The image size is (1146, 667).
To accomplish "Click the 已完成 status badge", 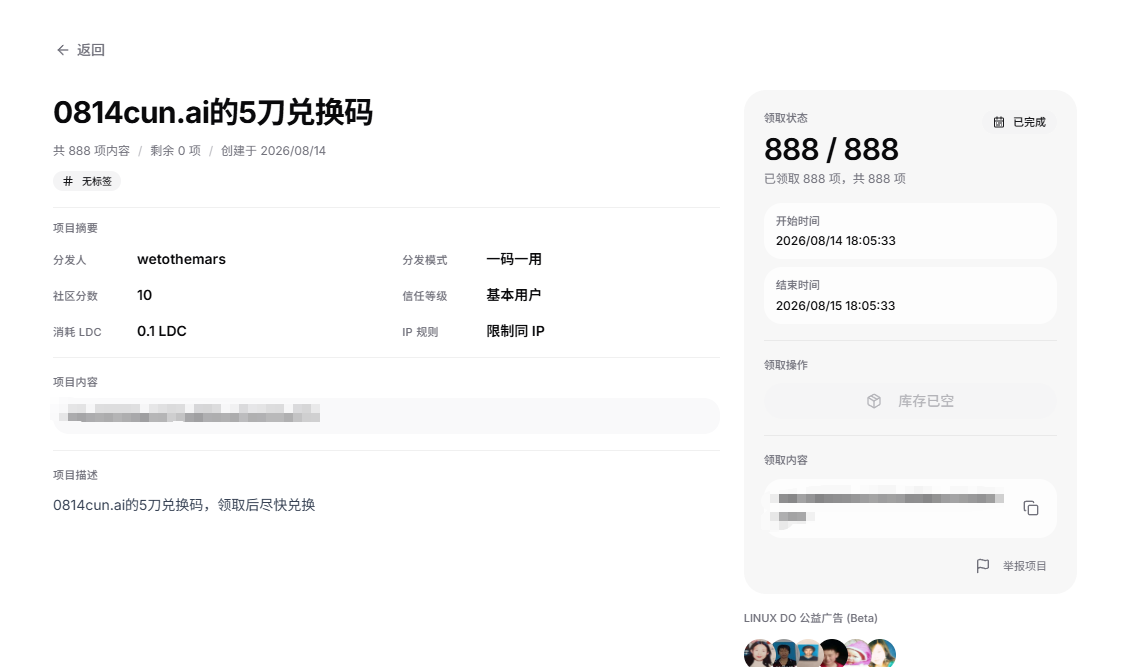I will point(1020,122).
